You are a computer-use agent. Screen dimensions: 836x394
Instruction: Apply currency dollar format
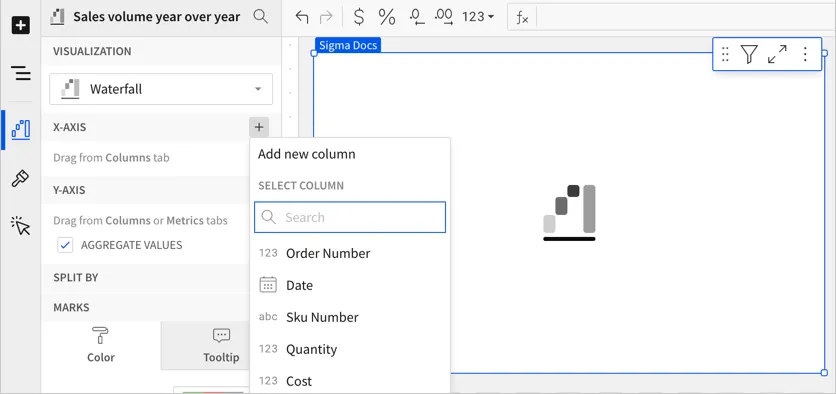point(359,17)
